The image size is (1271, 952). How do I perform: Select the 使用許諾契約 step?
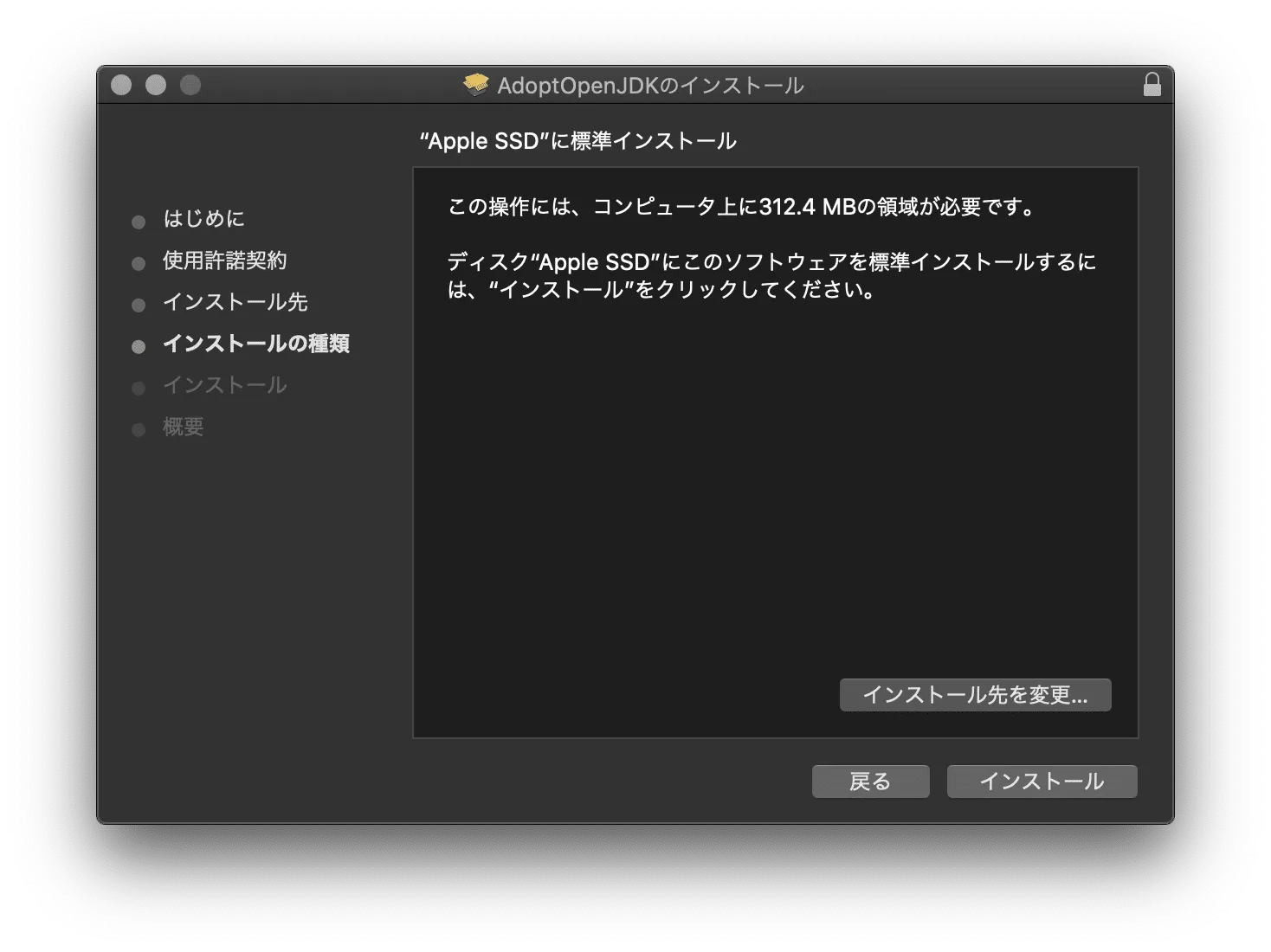coord(225,260)
